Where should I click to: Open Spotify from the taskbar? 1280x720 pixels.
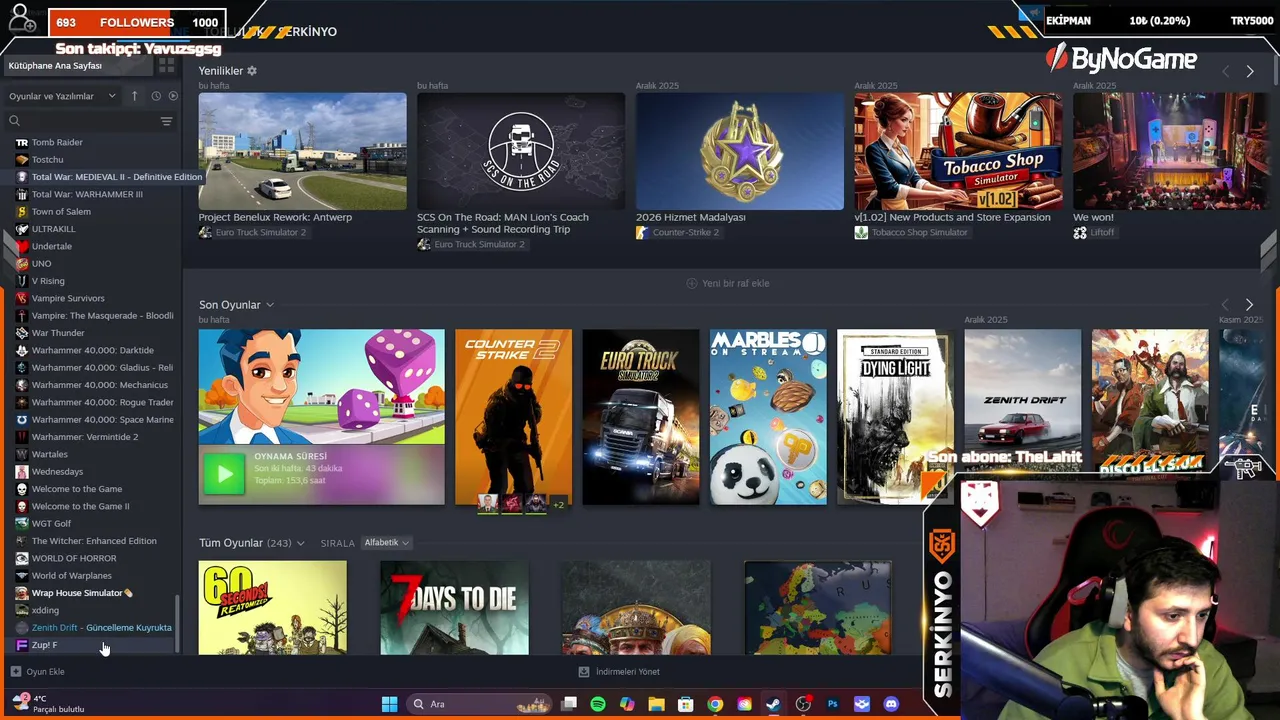pyautogui.click(x=598, y=704)
